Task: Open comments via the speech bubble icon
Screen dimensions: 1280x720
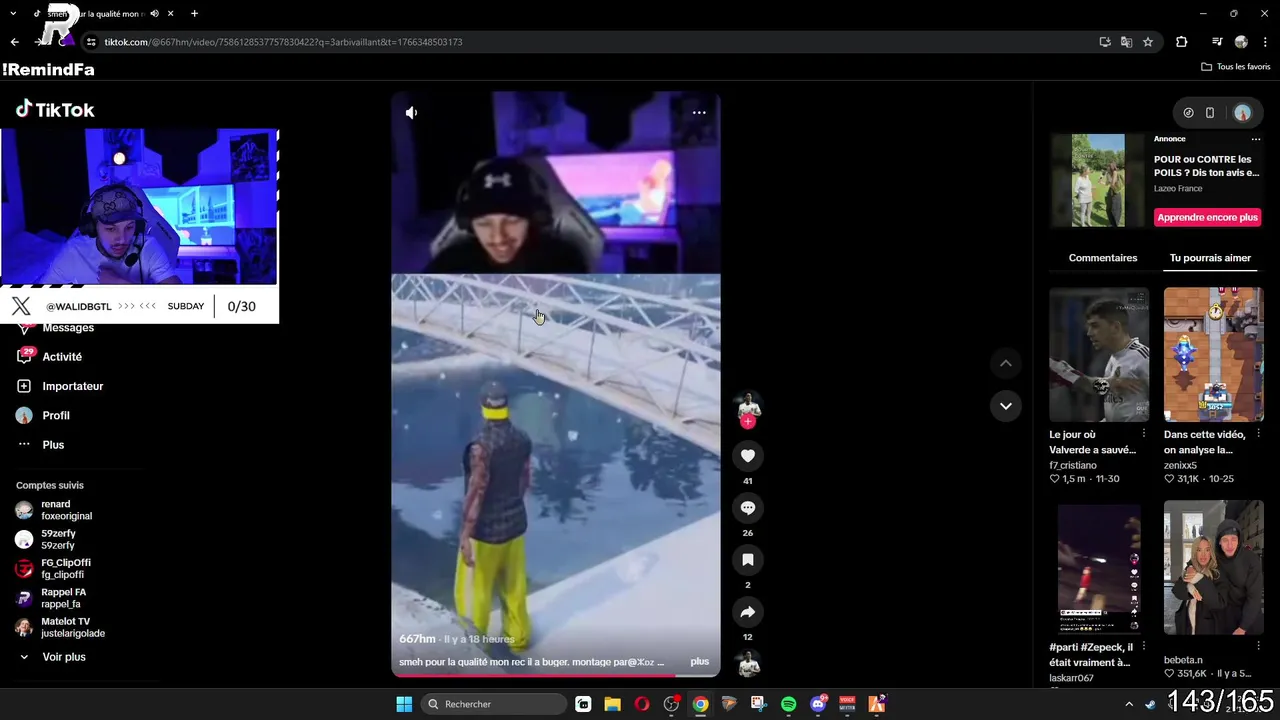Action: pyautogui.click(x=748, y=508)
